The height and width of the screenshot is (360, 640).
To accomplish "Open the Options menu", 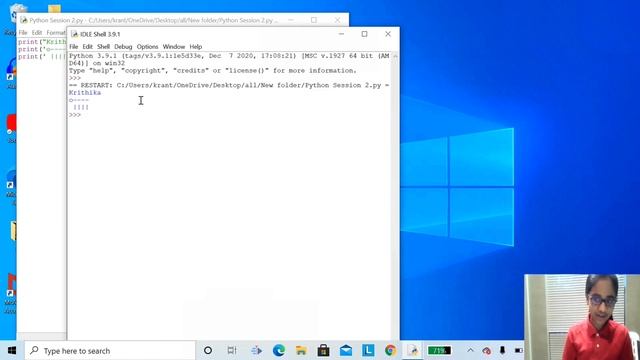I will pos(147,47).
